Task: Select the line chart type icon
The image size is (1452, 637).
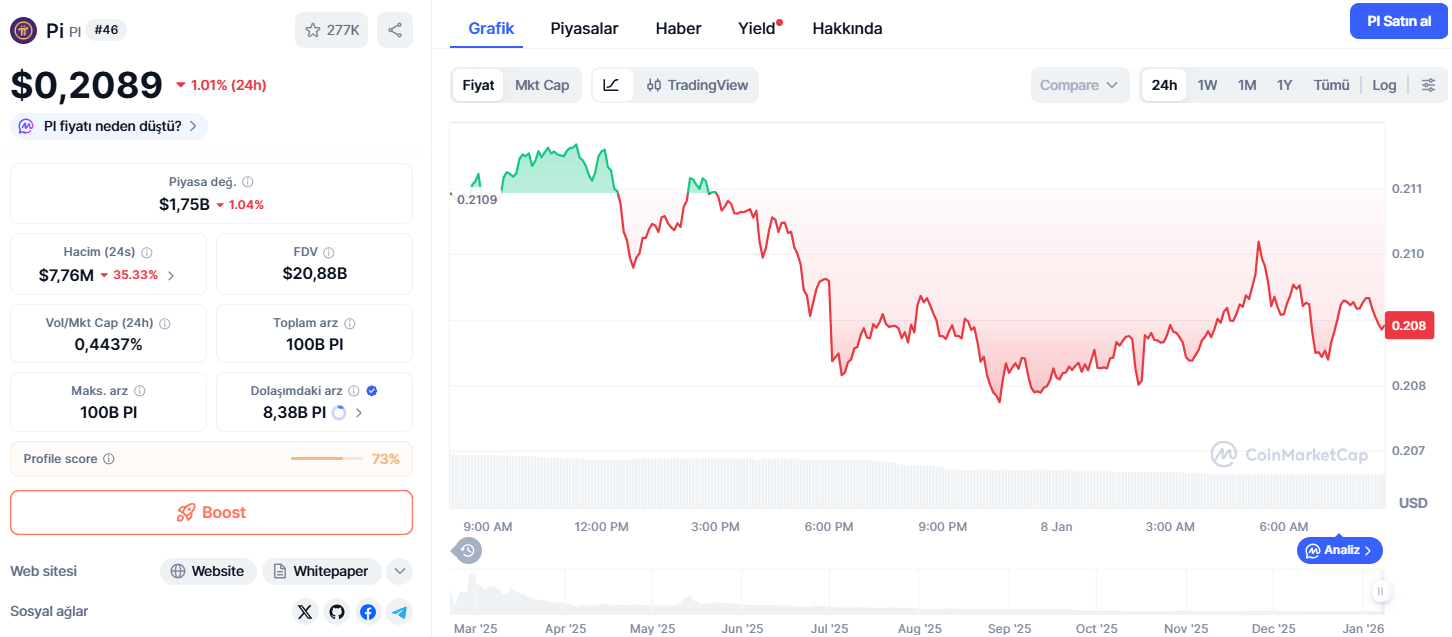Action: (x=612, y=85)
